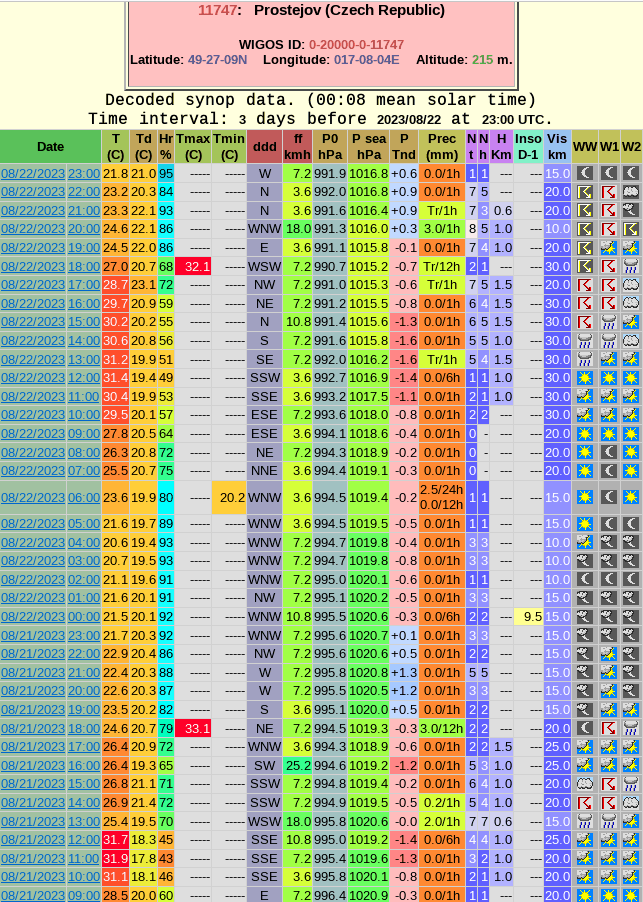Click the W1 partly cloudy icon at 08/22/2023 19:00
Screen dimensions: 643x902
coord(609,248)
